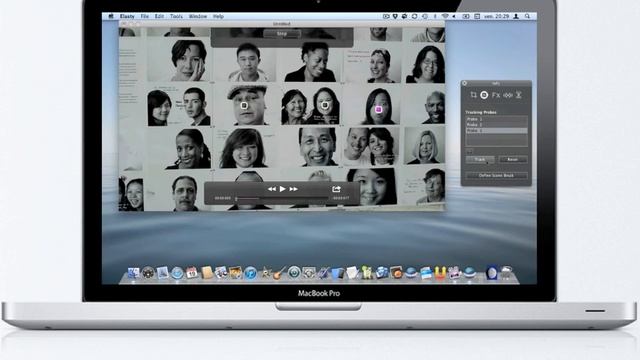Screen dimensions: 640x360
Task: Open the Apple menu
Action: (x=111, y=16)
